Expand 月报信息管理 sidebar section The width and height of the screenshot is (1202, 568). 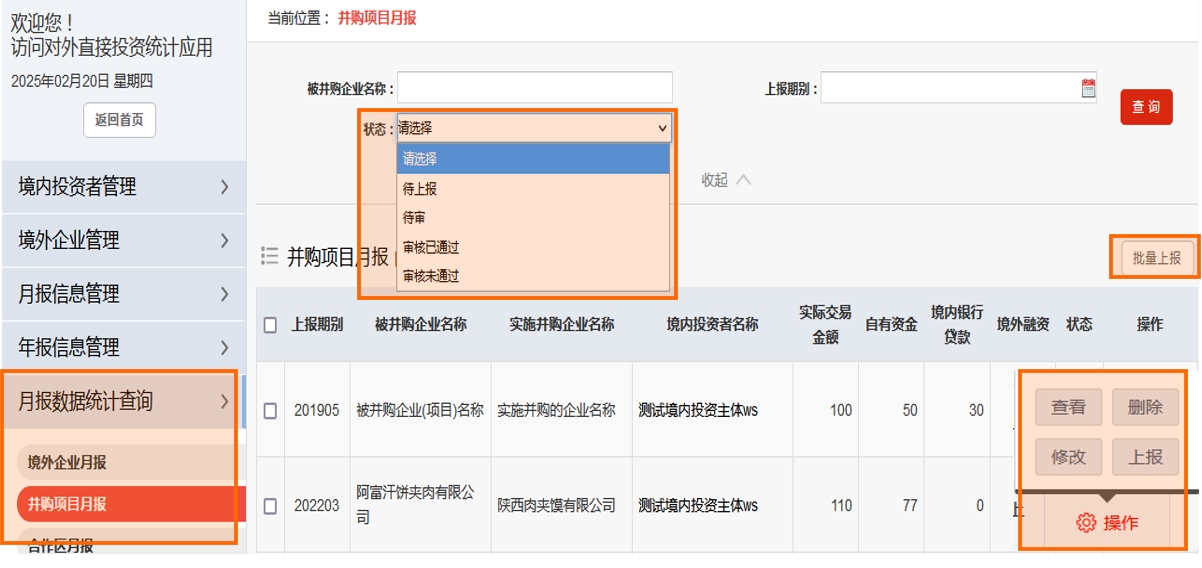pyautogui.click(x=123, y=294)
